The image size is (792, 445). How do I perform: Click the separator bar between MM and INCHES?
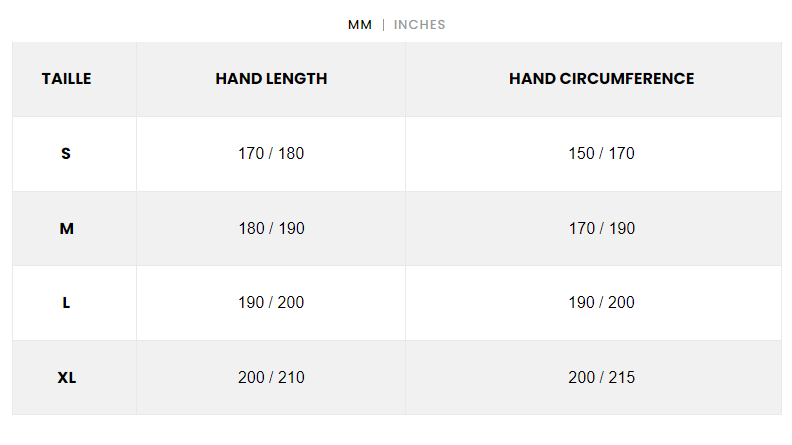click(384, 25)
